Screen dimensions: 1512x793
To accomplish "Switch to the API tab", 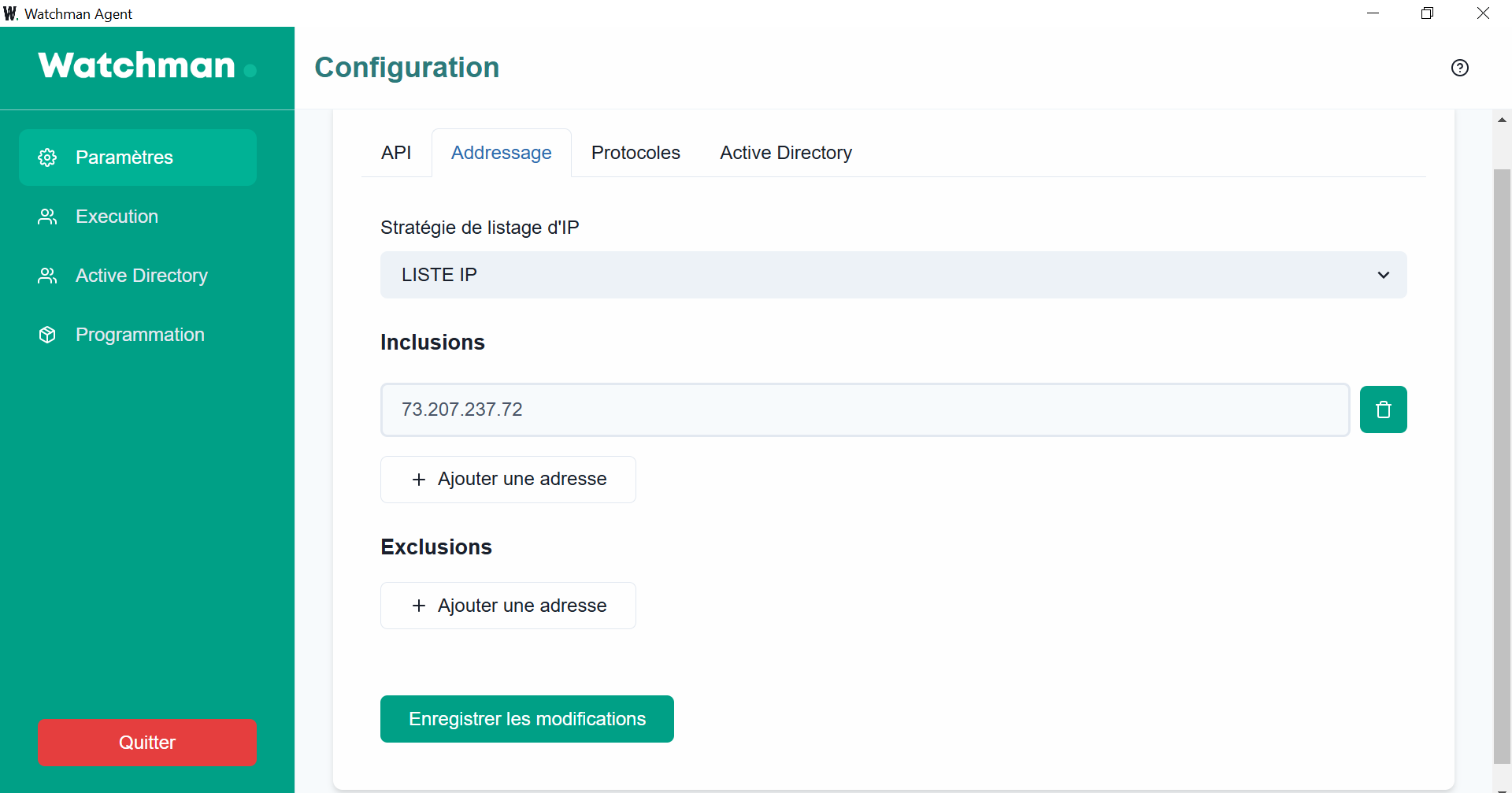I will [396, 153].
